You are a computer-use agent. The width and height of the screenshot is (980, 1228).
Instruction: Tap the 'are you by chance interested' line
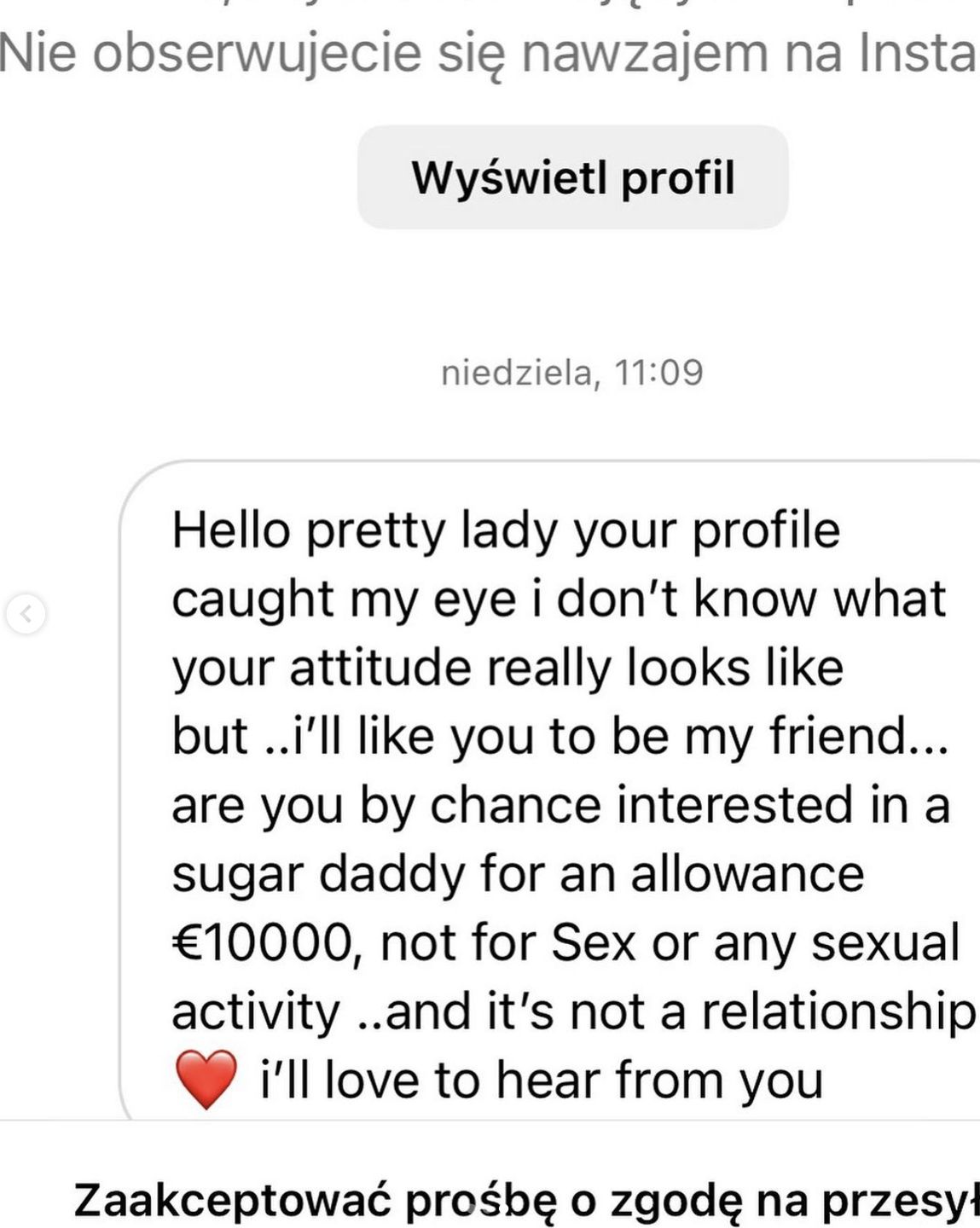click(560, 805)
